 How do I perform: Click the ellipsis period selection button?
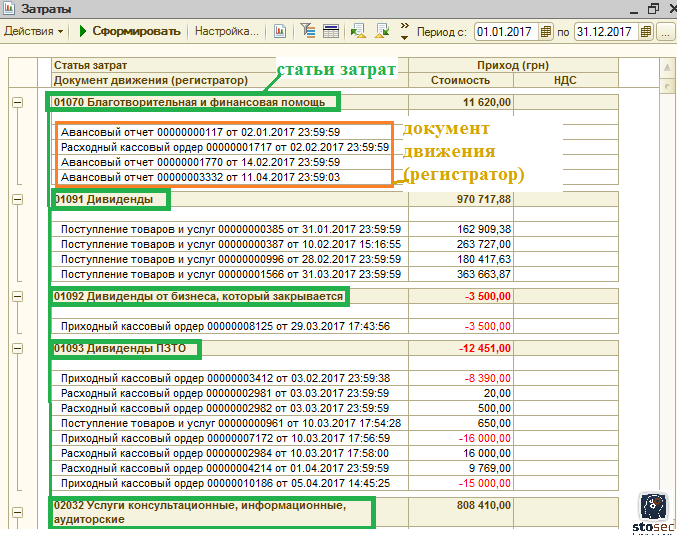point(665,32)
